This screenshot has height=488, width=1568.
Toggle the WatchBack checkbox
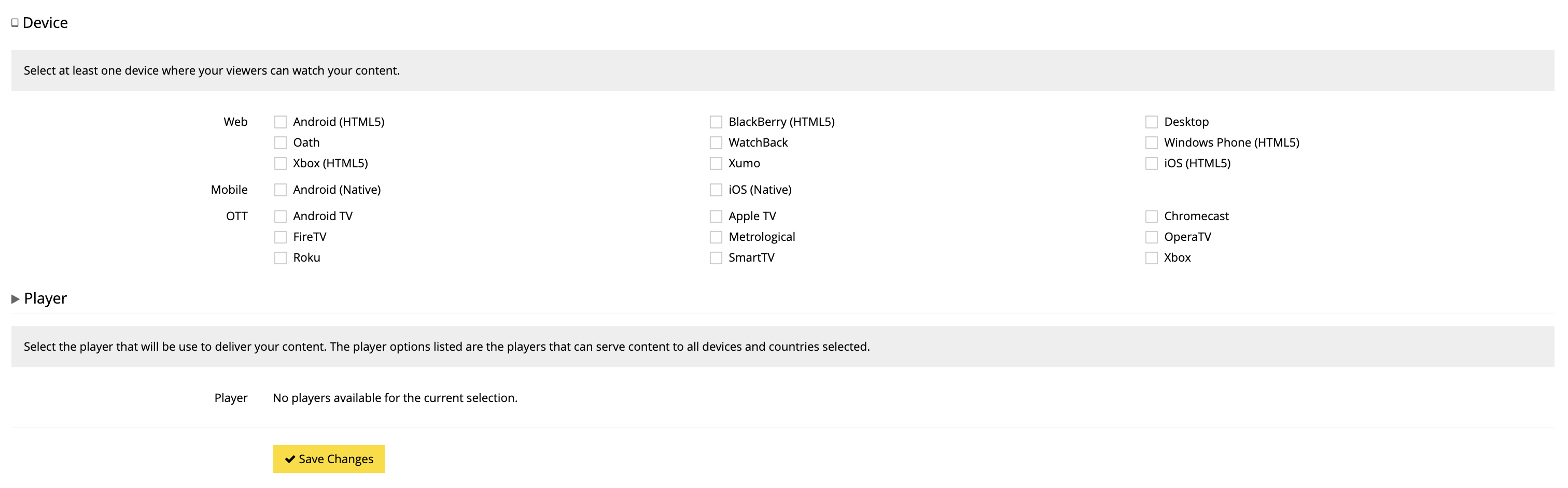(x=716, y=143)
